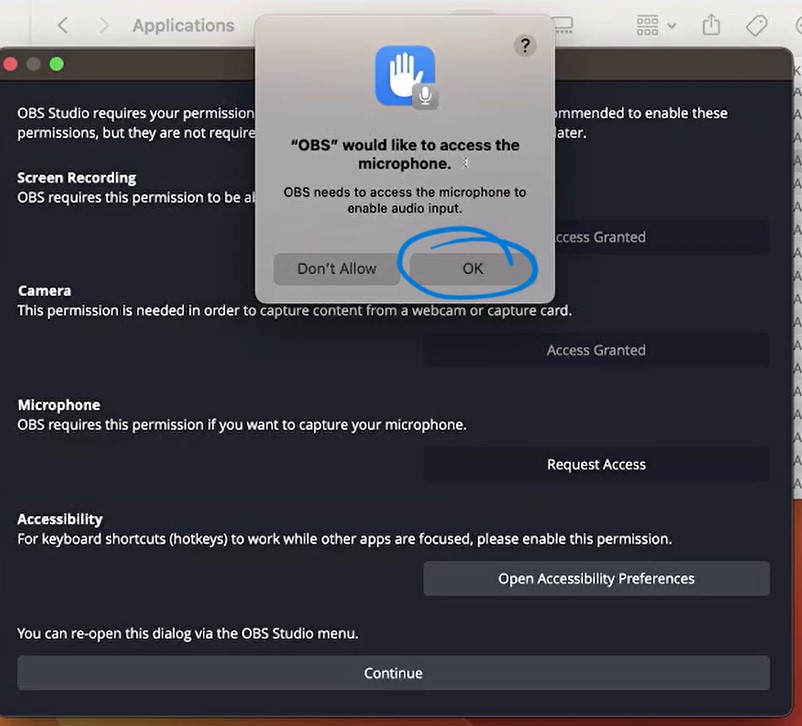Click green zoom button of OBS window
The width and height of the screenshot is (802, 726).
pyautogui.click(x=57, y=64)
